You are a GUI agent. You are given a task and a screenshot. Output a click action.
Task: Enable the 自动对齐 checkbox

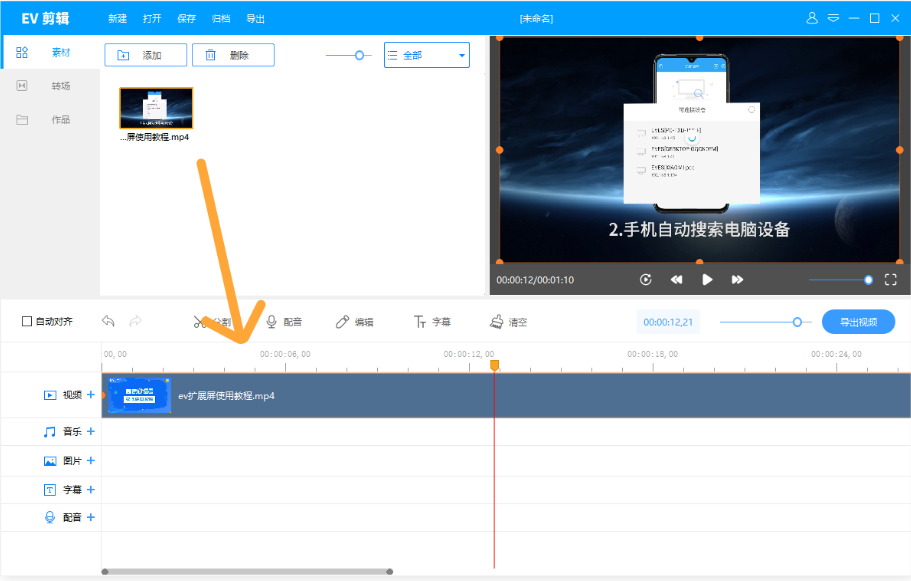click(27, 322)
